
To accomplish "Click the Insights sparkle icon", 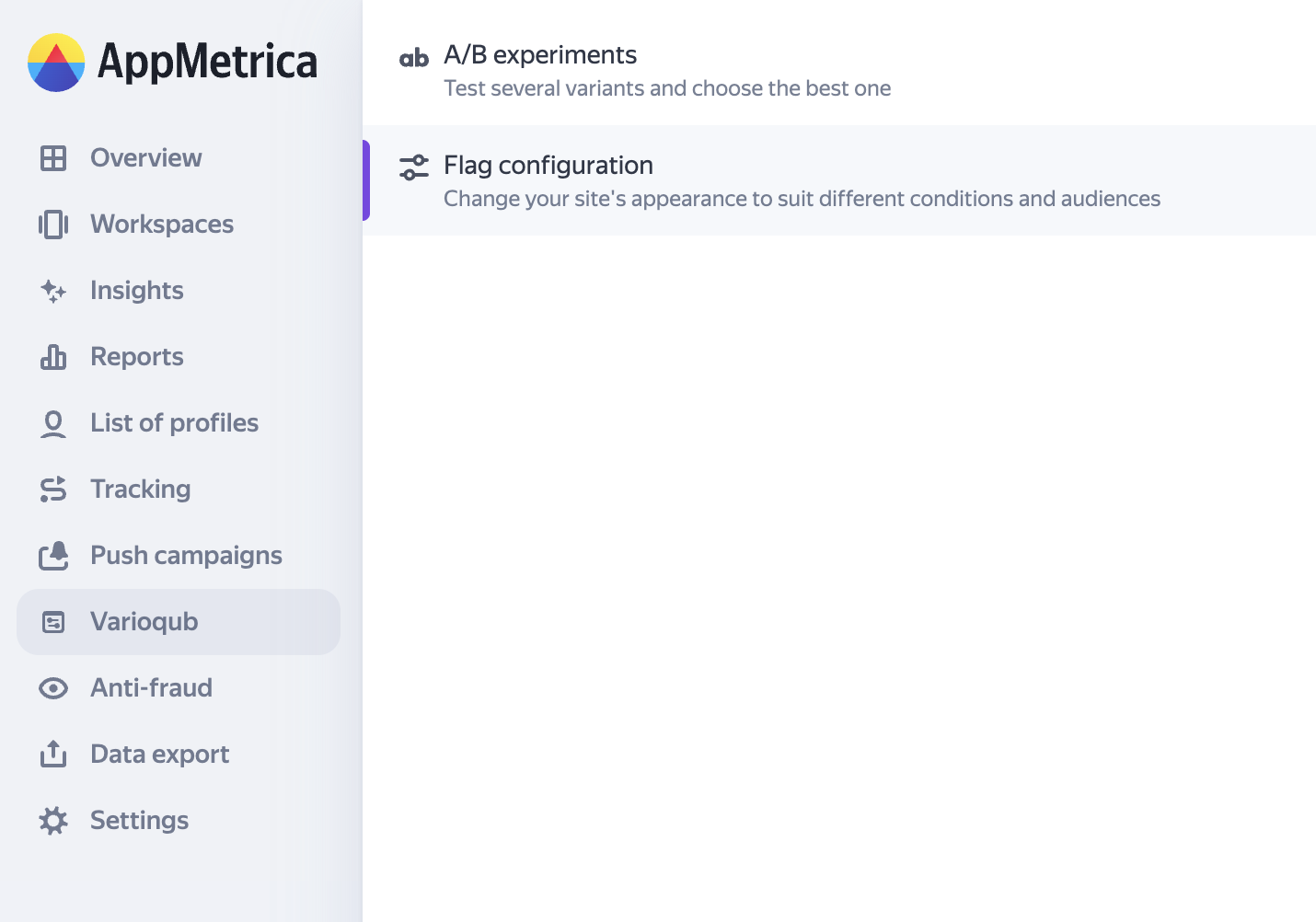I will 53,291.
